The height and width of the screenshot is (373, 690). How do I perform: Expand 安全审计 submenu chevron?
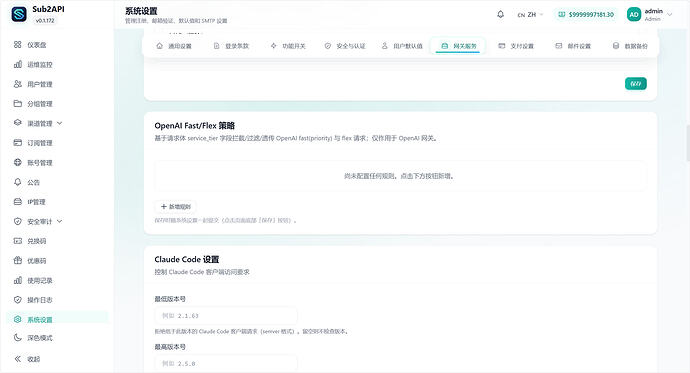tap(59, 221)
